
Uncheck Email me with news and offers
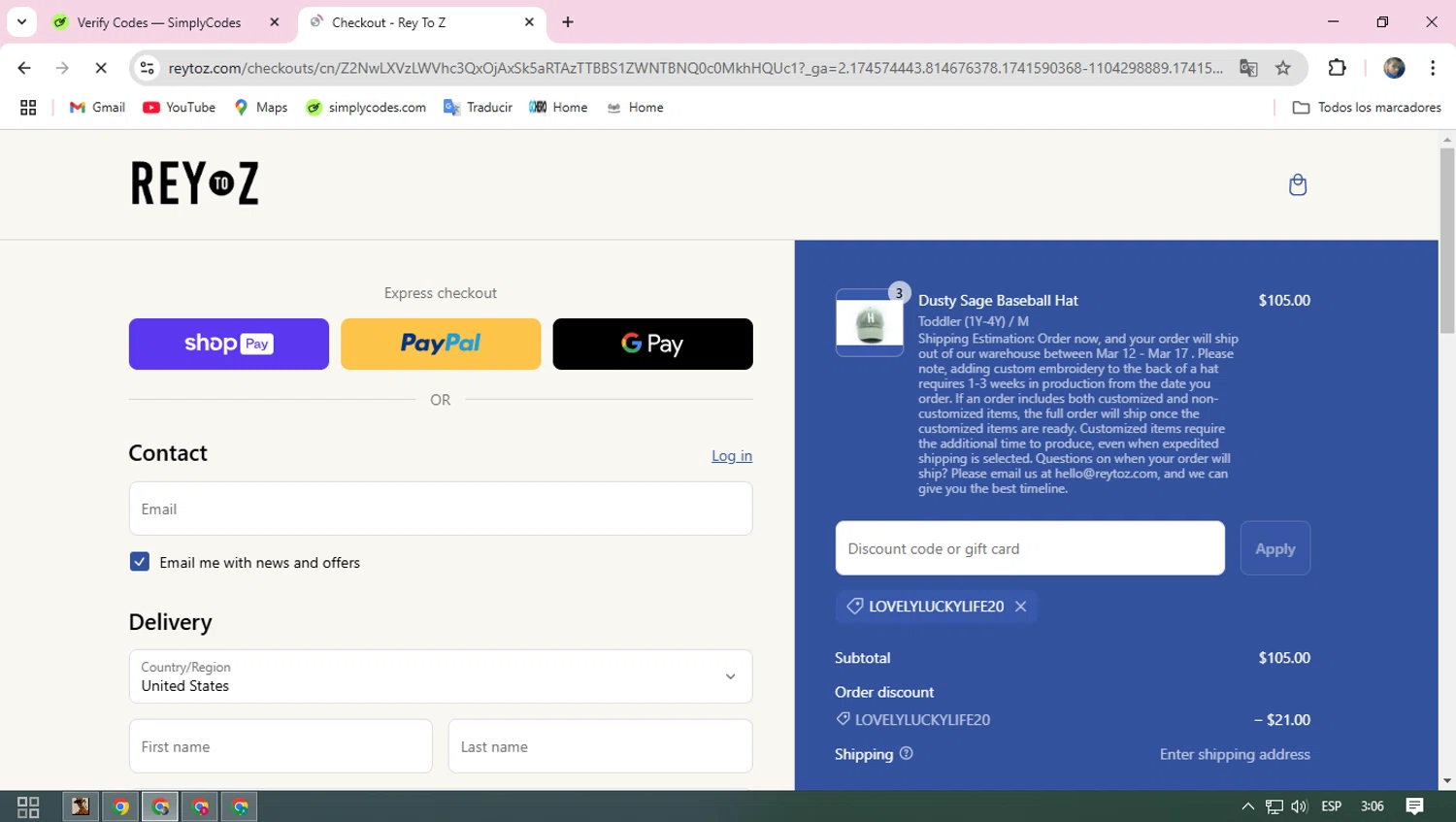point(140,562)
